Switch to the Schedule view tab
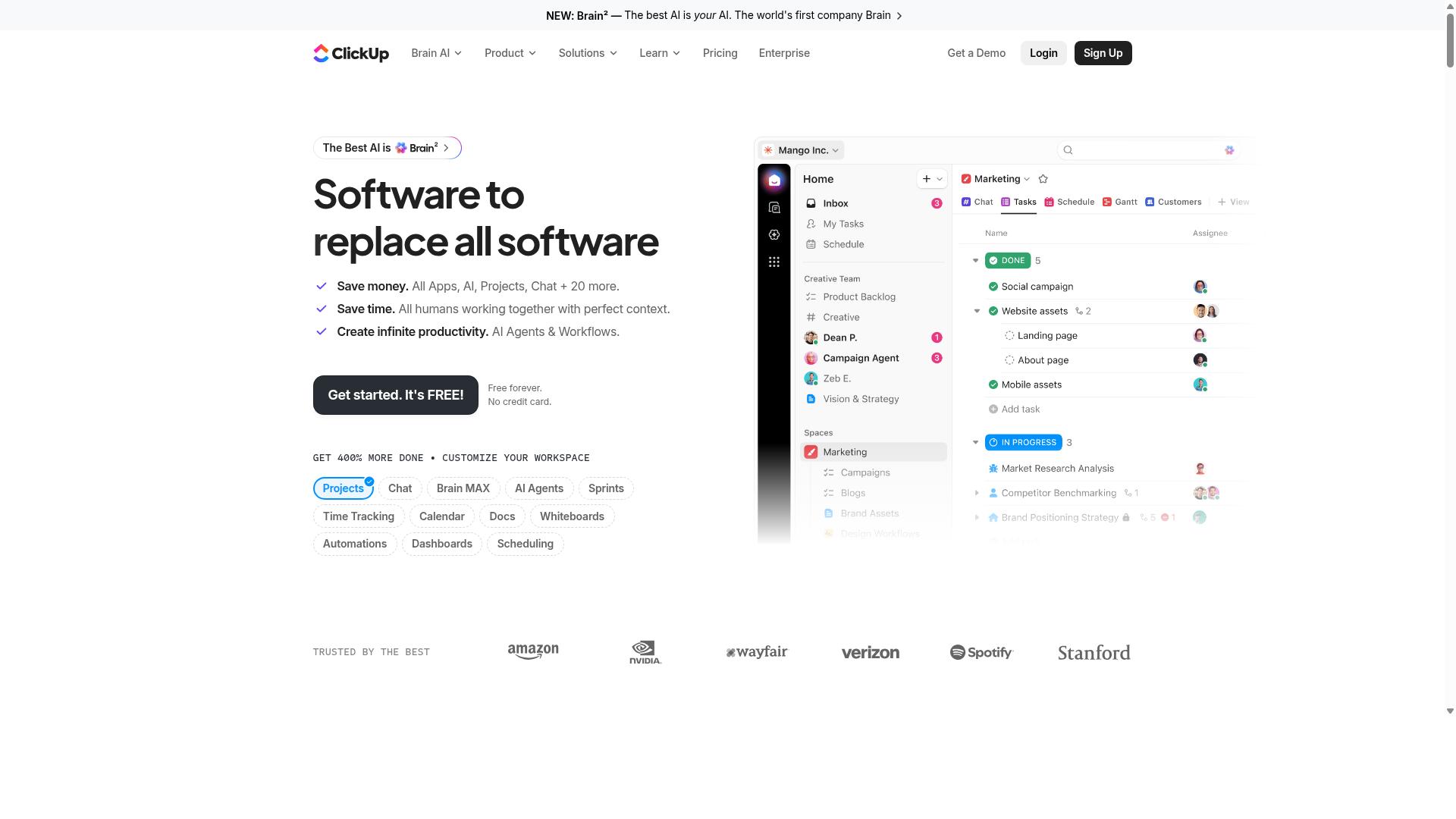This screenshot has width=1456, height=819. (1069, 202)
